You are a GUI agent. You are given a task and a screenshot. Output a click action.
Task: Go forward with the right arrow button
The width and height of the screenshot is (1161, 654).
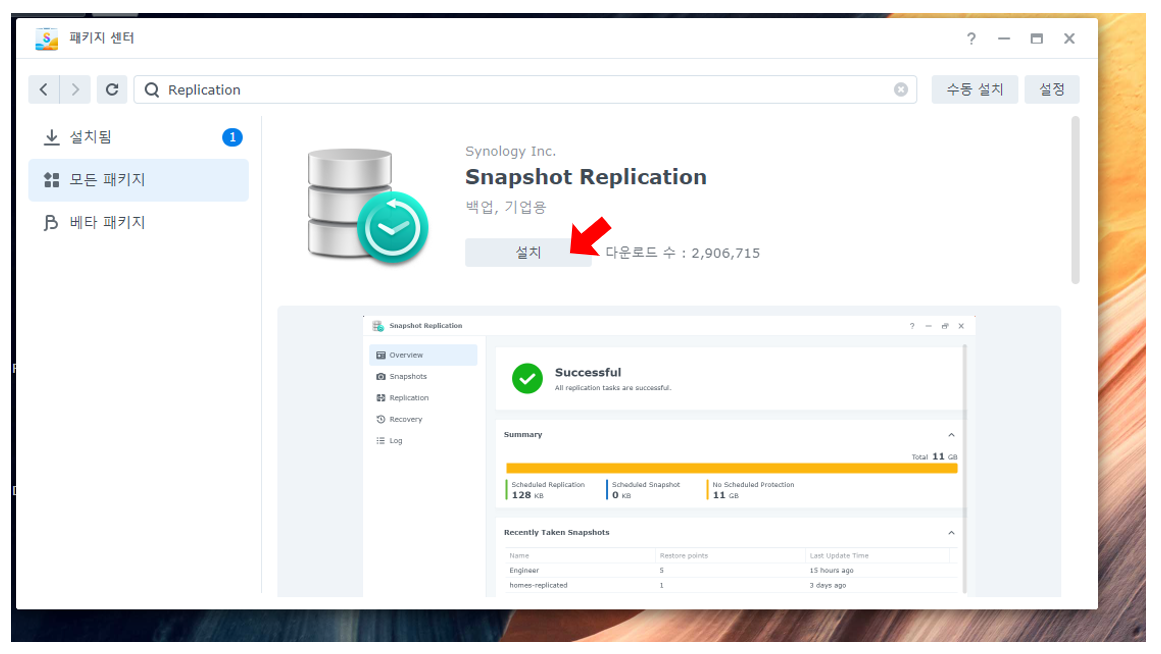click(75, 90)
